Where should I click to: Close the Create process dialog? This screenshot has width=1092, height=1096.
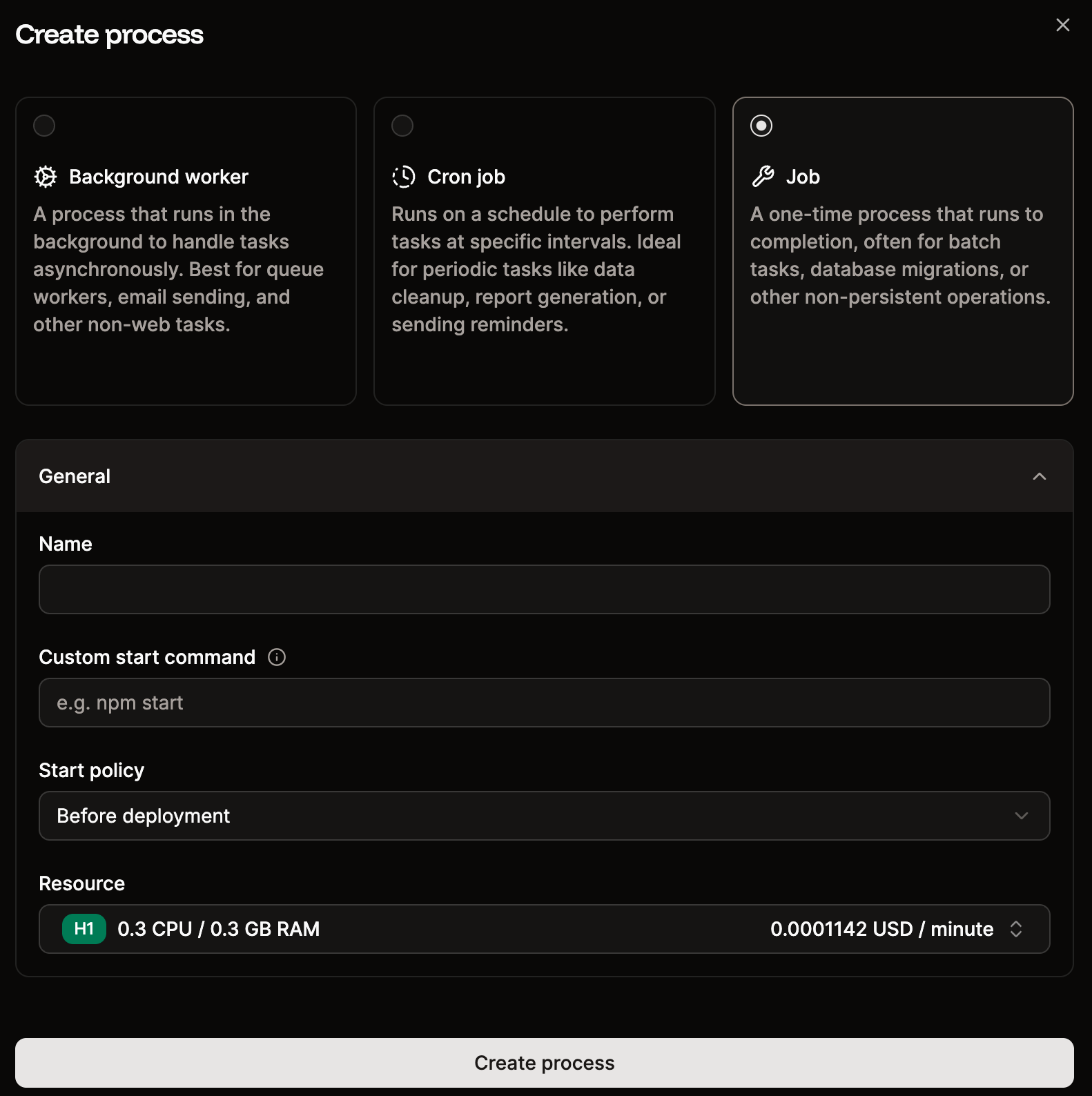pos(1062,25)
